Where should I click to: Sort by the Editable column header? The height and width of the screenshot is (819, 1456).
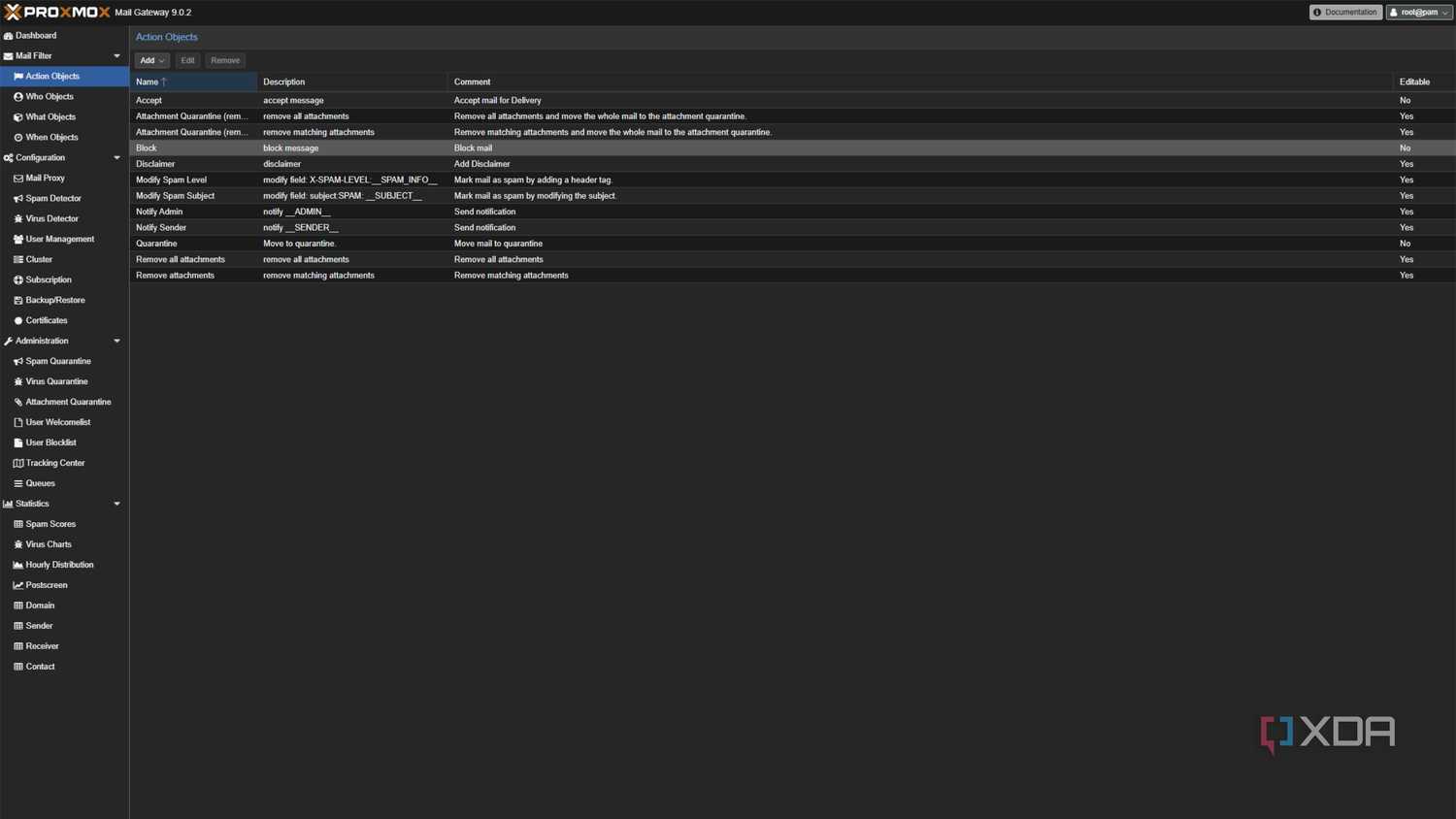click(1424, 82)
